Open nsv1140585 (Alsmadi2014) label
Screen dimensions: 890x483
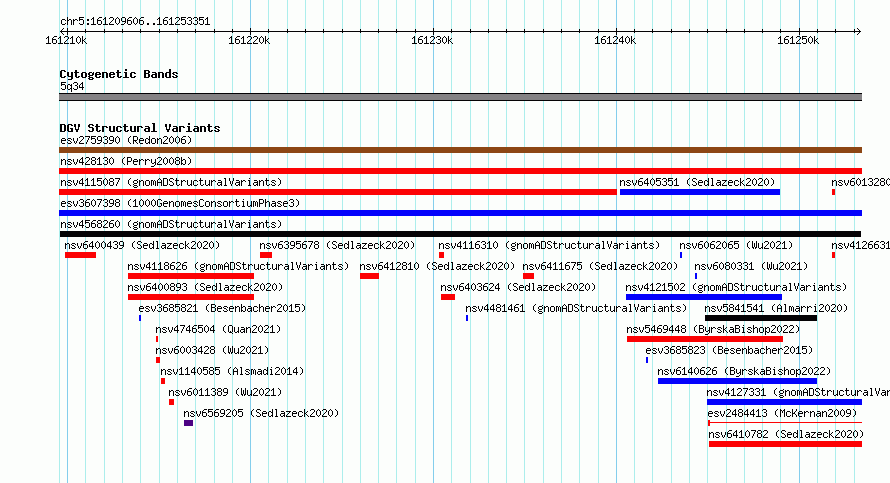232,371
